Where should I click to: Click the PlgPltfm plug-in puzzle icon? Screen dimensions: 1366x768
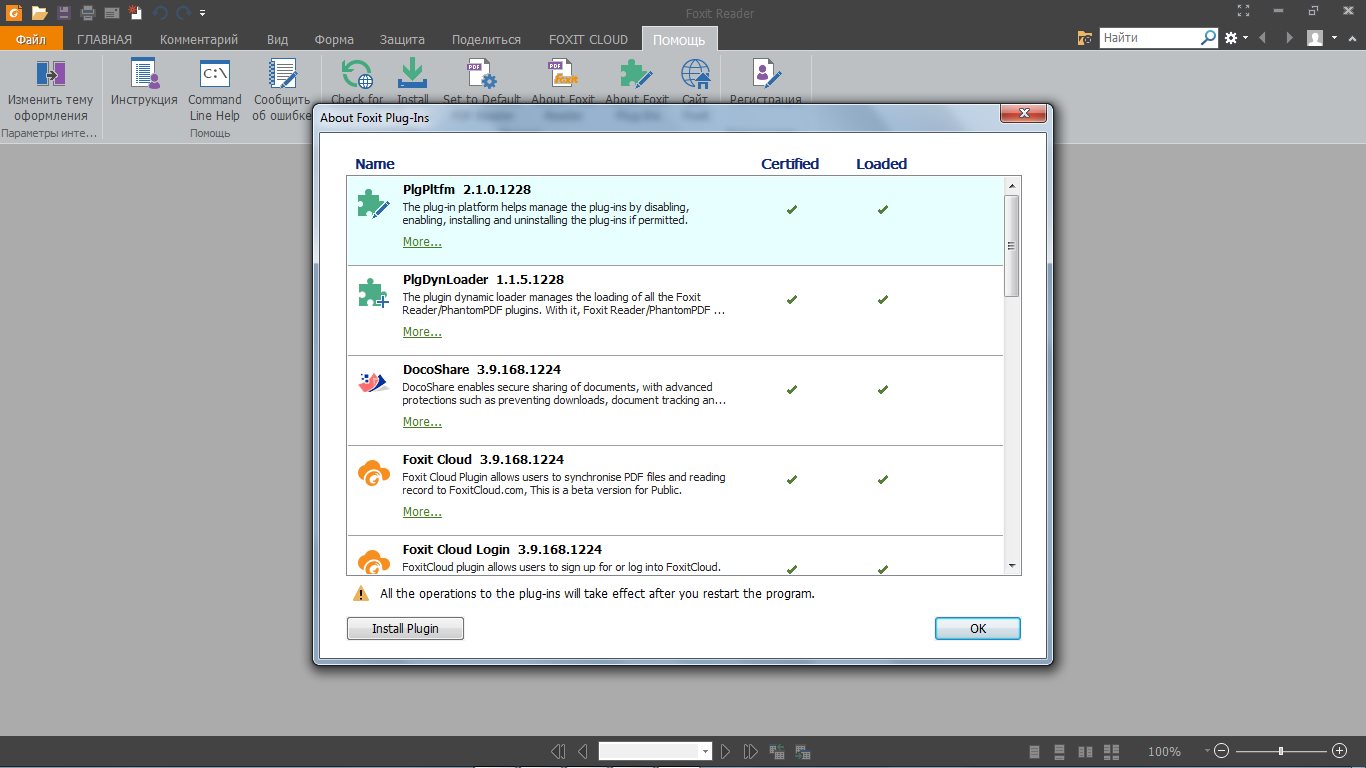(x=373, y=204)
